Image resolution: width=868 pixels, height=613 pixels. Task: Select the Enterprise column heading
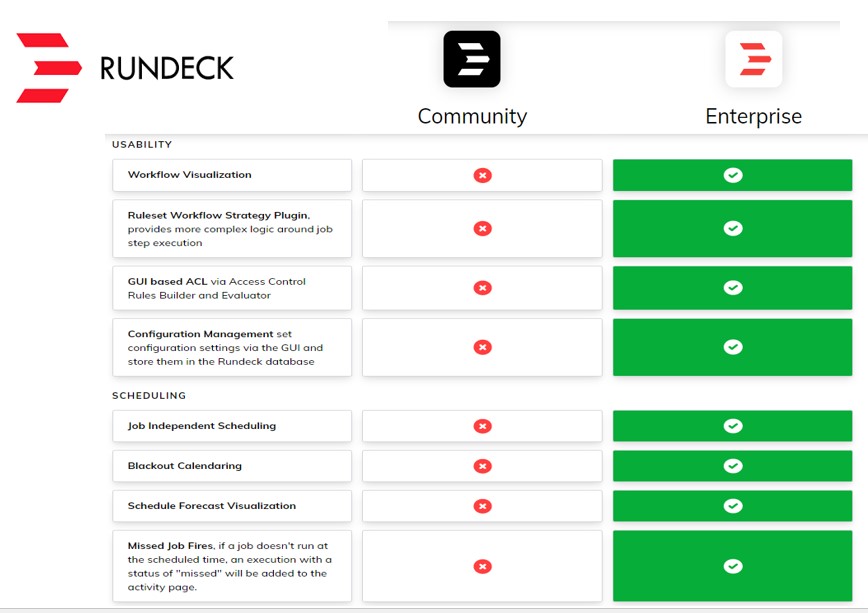(x=753, y=116)
